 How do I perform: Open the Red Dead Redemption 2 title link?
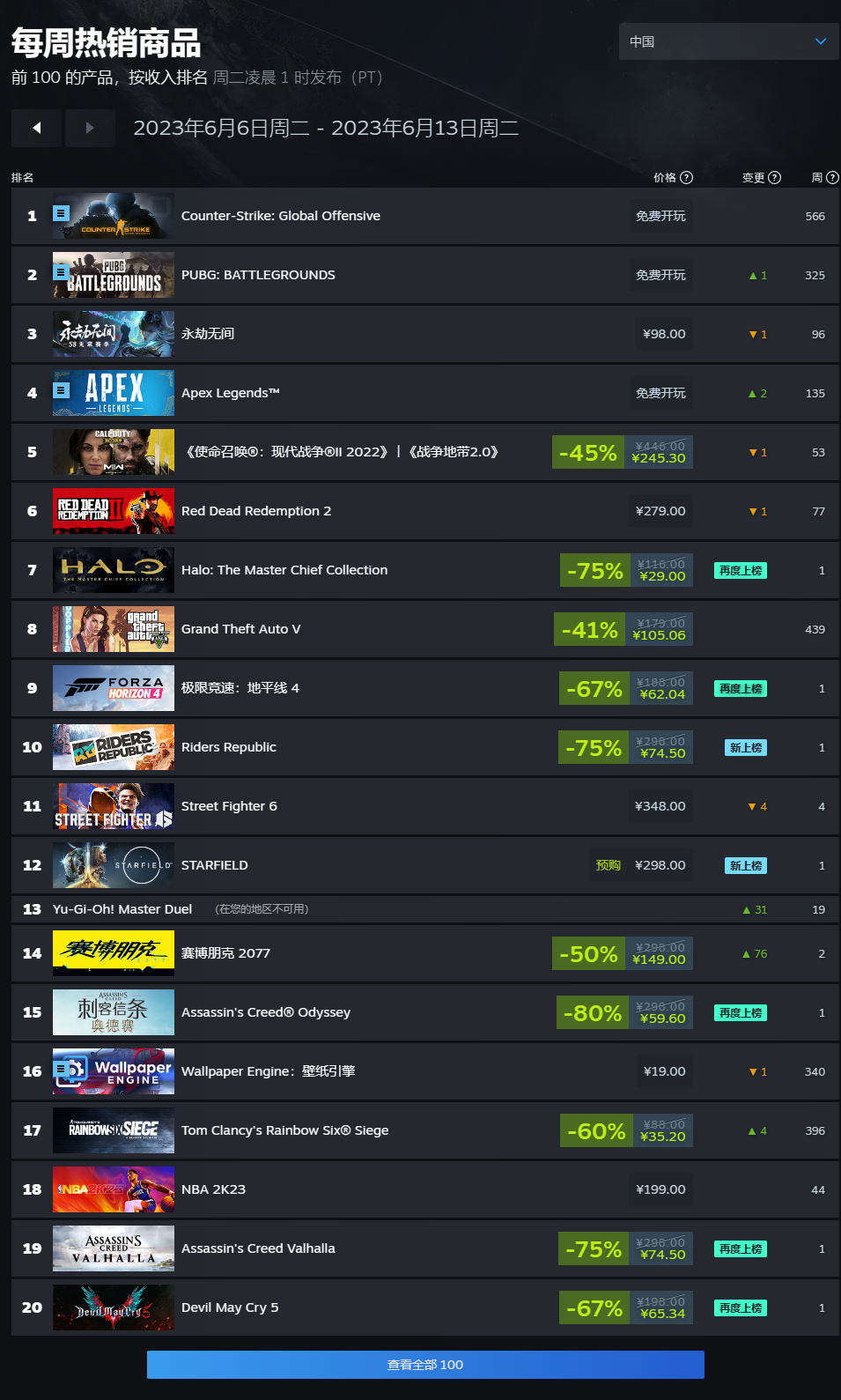pos(256,511)
